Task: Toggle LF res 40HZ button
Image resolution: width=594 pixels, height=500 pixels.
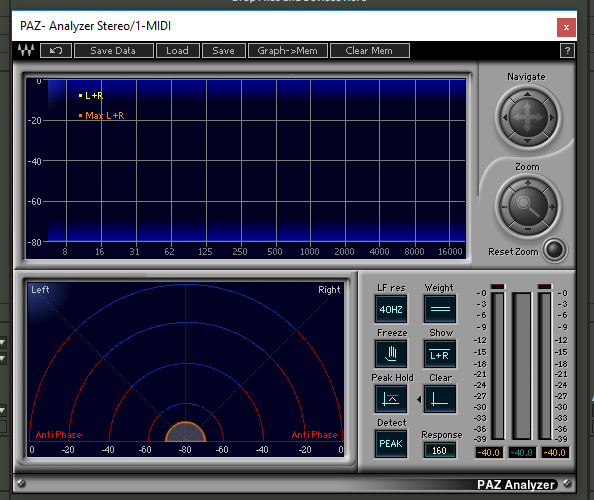Action: (x=391, y=309)
